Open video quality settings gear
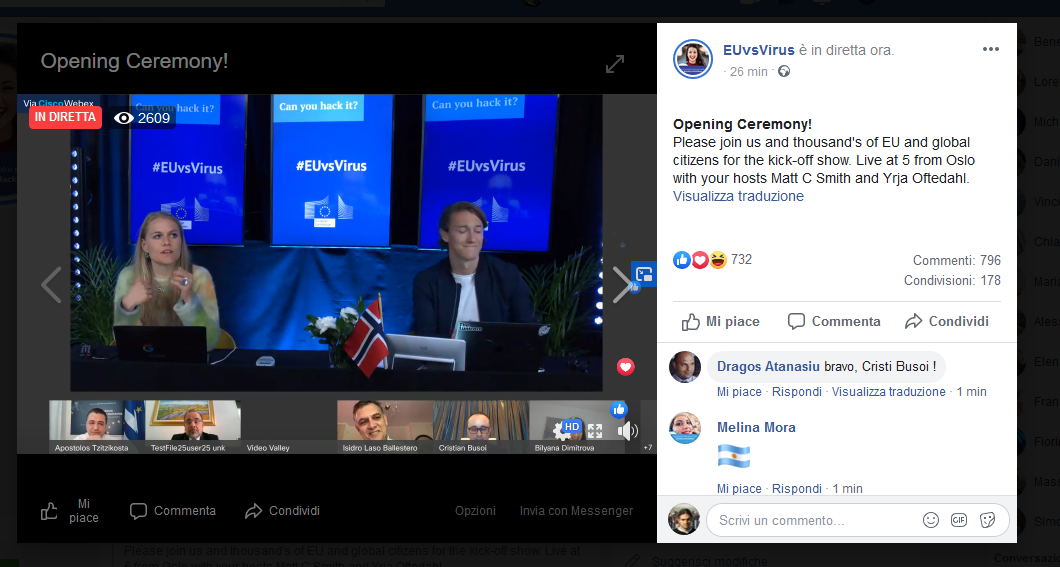This screenshot has width=1060, height=567. click(560, 430)
